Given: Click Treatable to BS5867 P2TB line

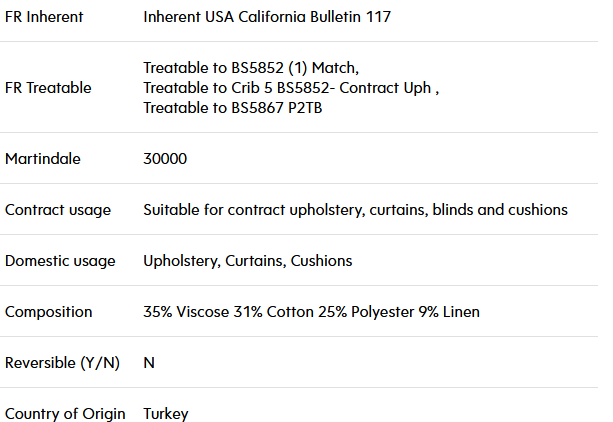Looking at the screenshot, I should coord(233,108).
